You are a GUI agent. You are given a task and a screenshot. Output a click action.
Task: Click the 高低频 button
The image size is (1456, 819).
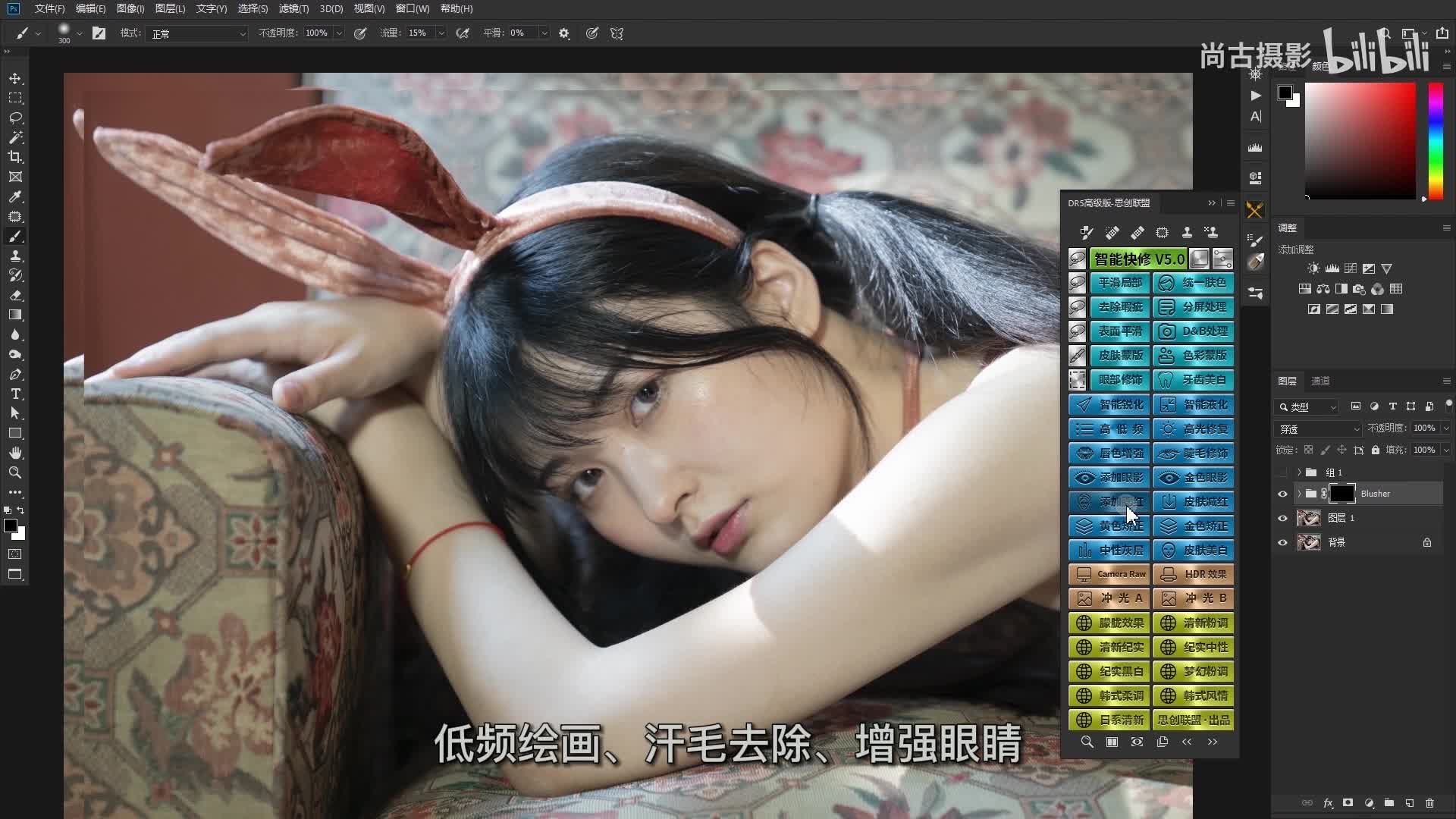tap(1109, 429)
